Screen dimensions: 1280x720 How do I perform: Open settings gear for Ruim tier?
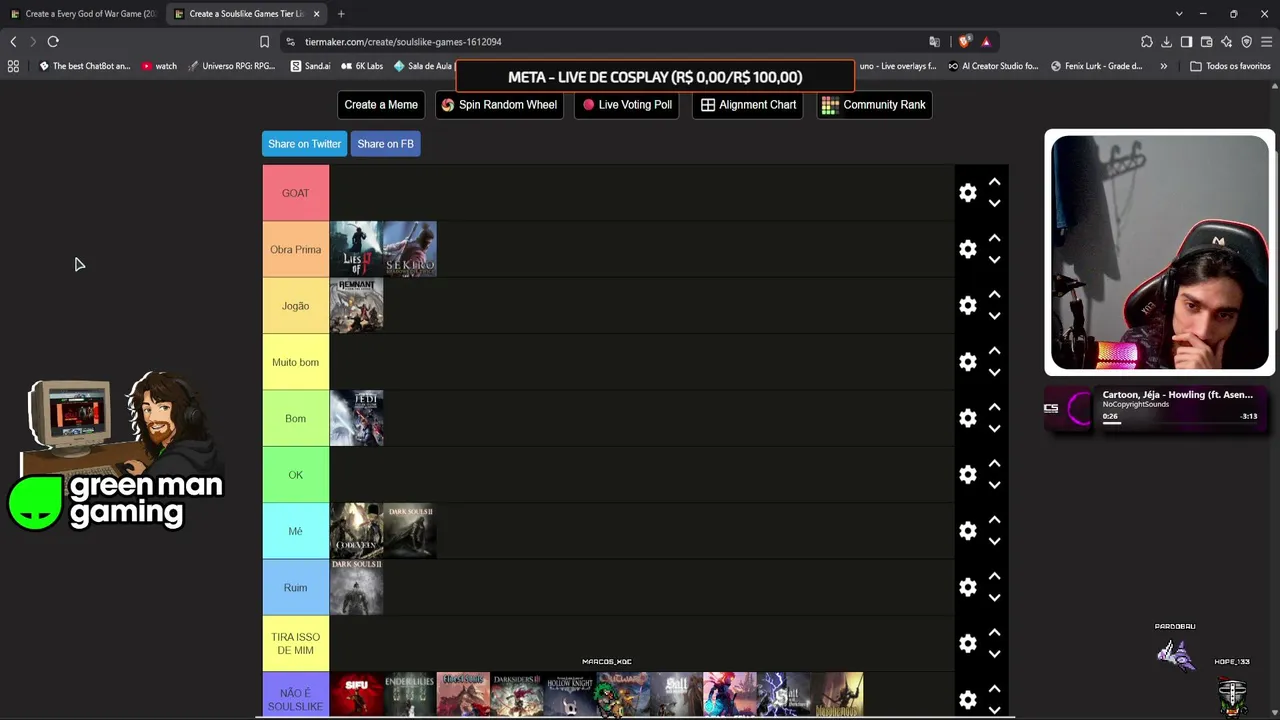(968, 587)
